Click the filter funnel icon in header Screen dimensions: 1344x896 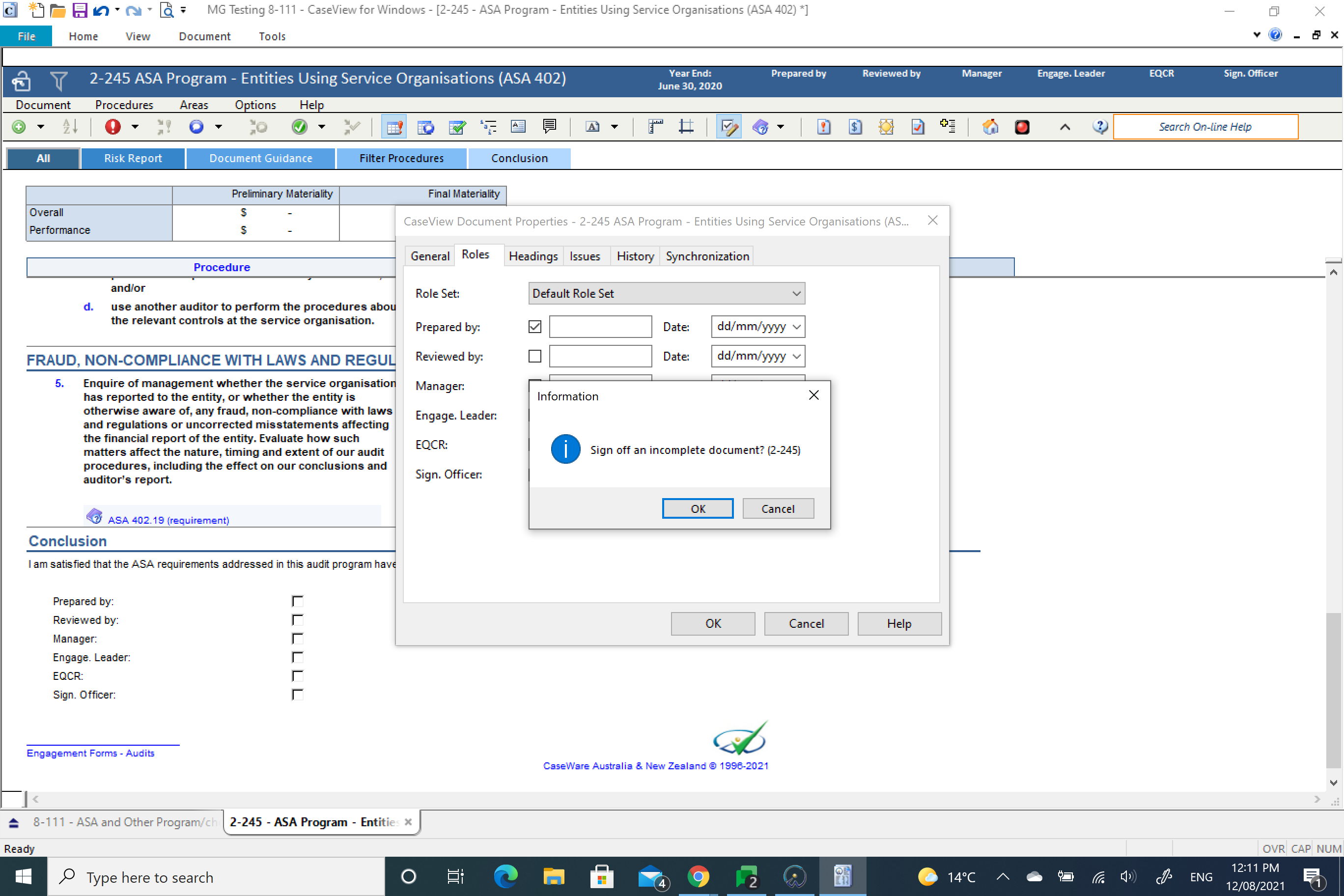pyautogui.click(x=58, y=81)
